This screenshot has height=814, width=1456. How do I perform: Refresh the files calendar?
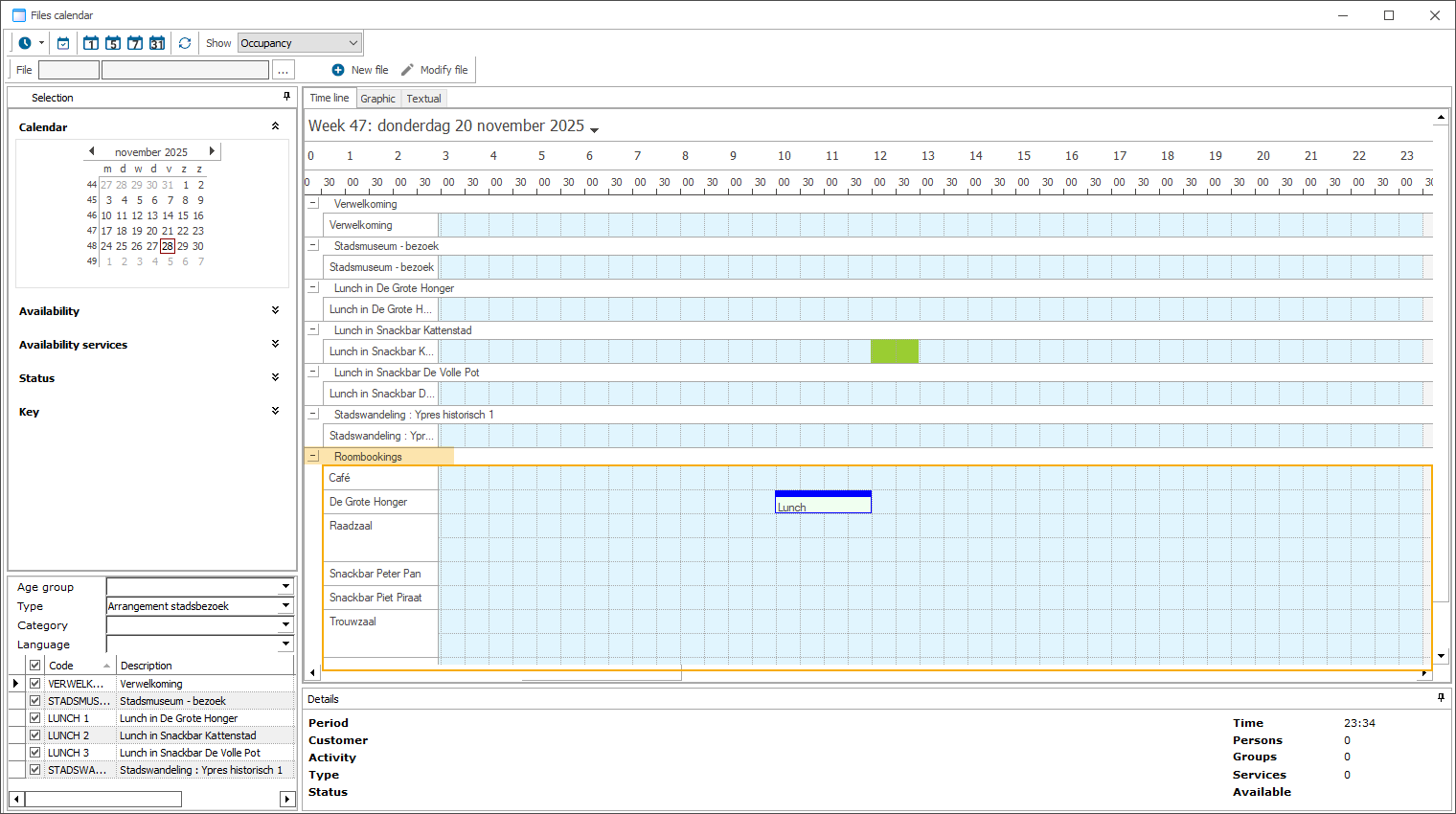[x=185, y=43]
